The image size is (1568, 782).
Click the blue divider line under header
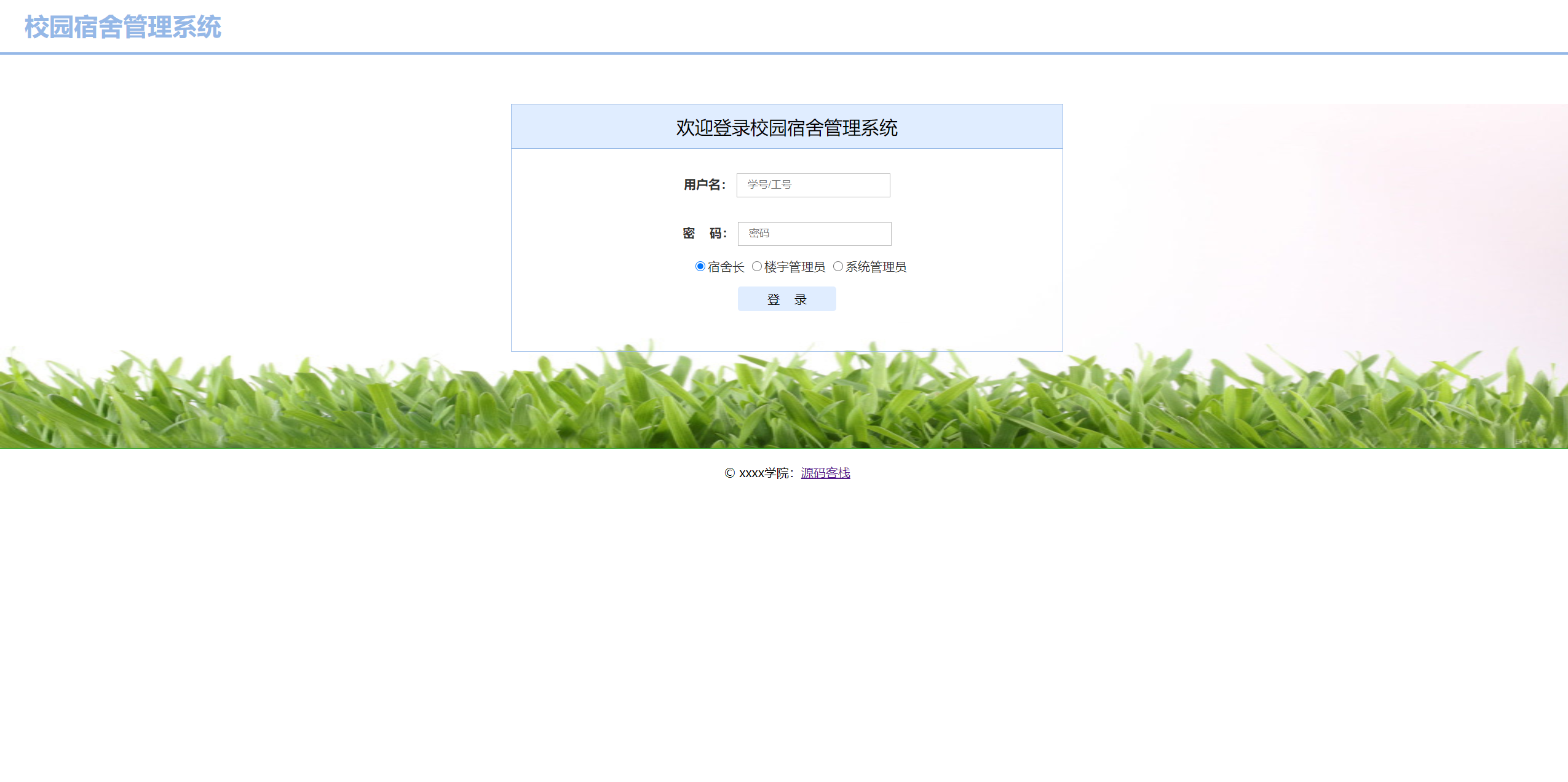tap(784, 53)
